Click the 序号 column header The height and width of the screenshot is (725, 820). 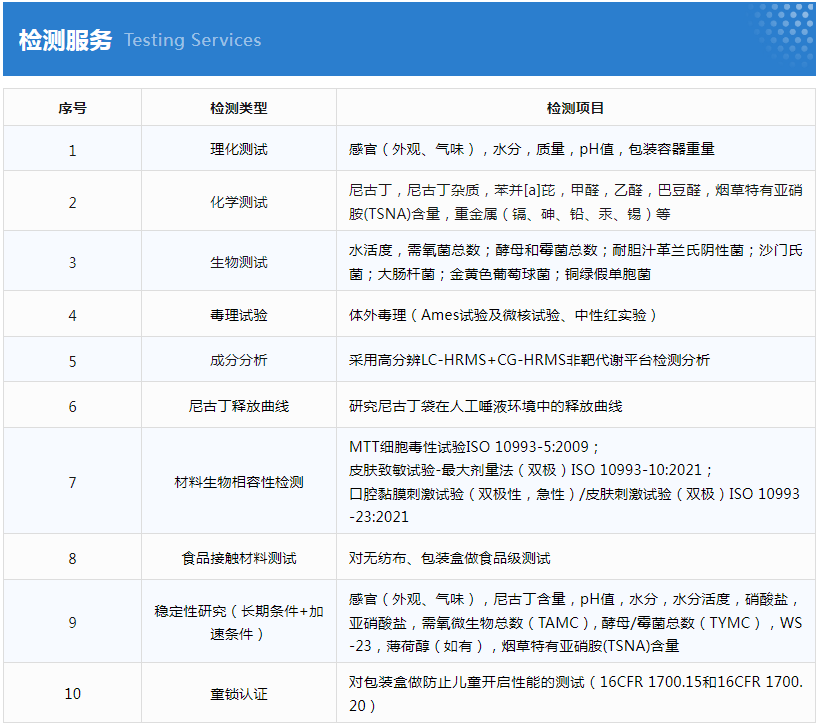(x=72, y=108)
